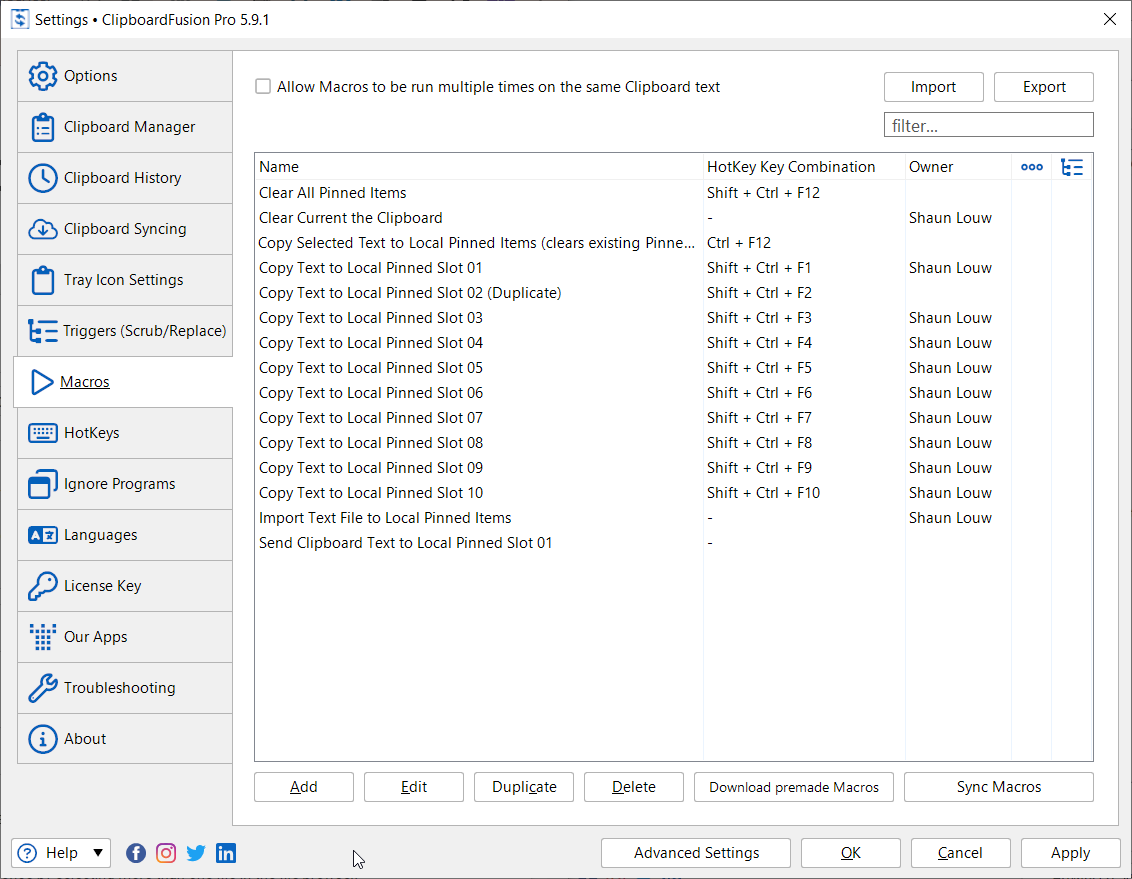
Task: Click the Twitter bird icon
Action: [x=196, y=853]
